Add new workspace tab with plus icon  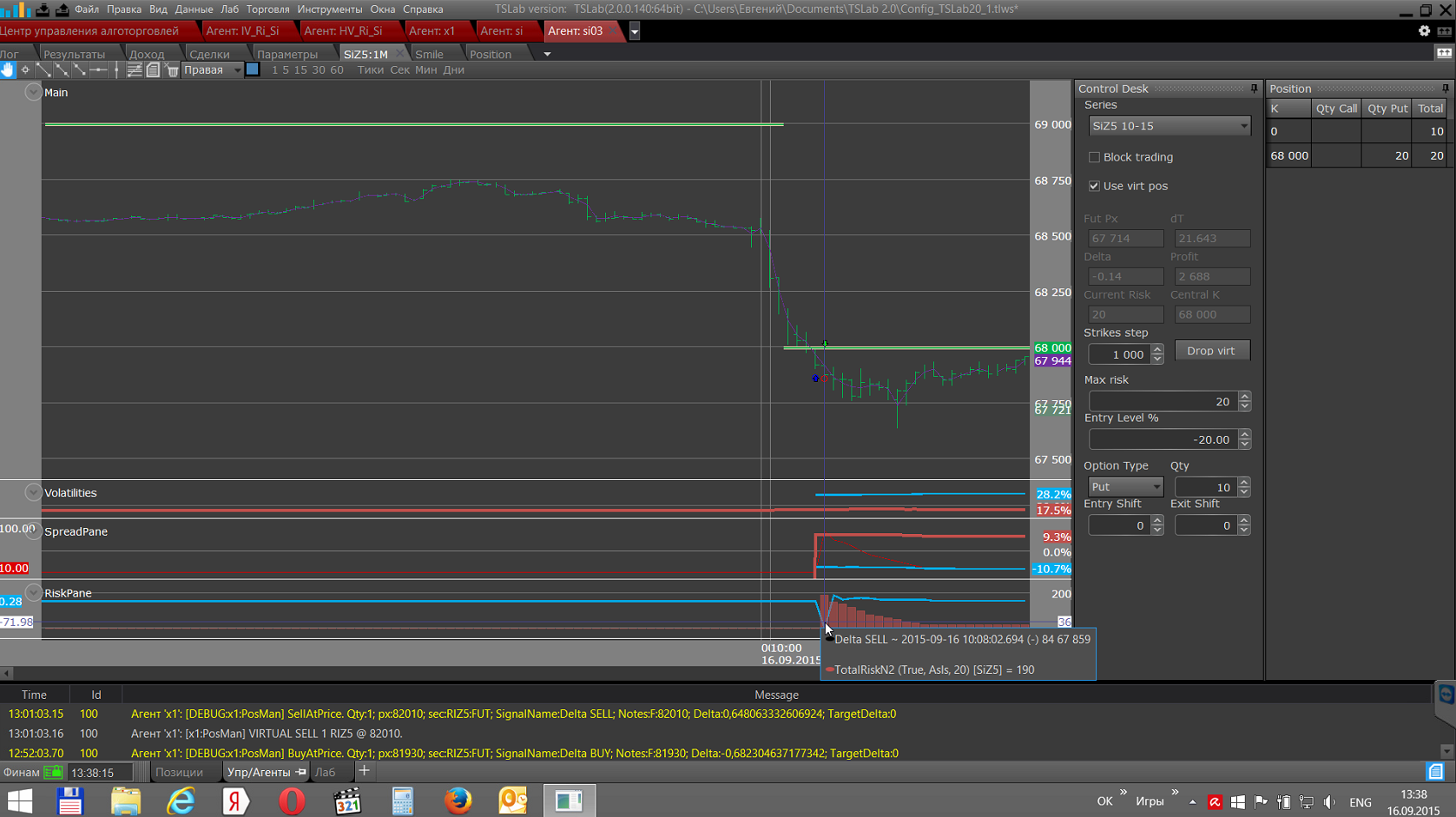click(364, 771)
